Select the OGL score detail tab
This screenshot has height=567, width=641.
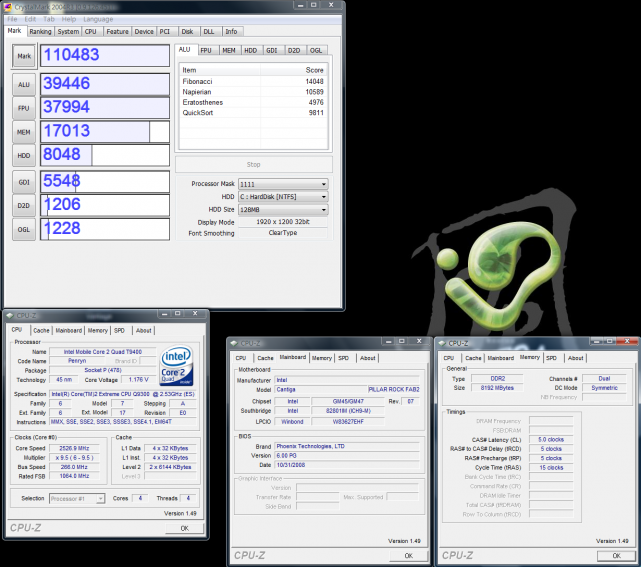point(316,50)
